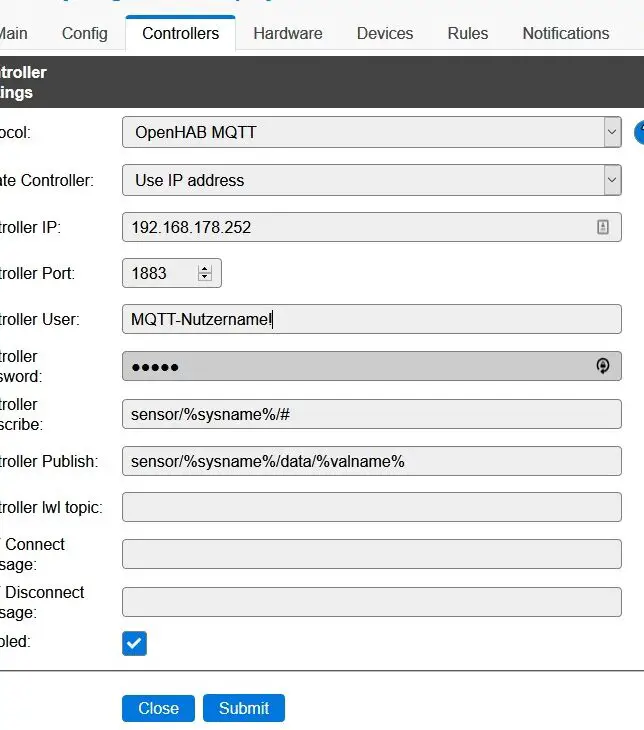Click the password manager icon in password field
This screenshot has width=644, height=730.
pyautogui.click(x=603, y=366)
